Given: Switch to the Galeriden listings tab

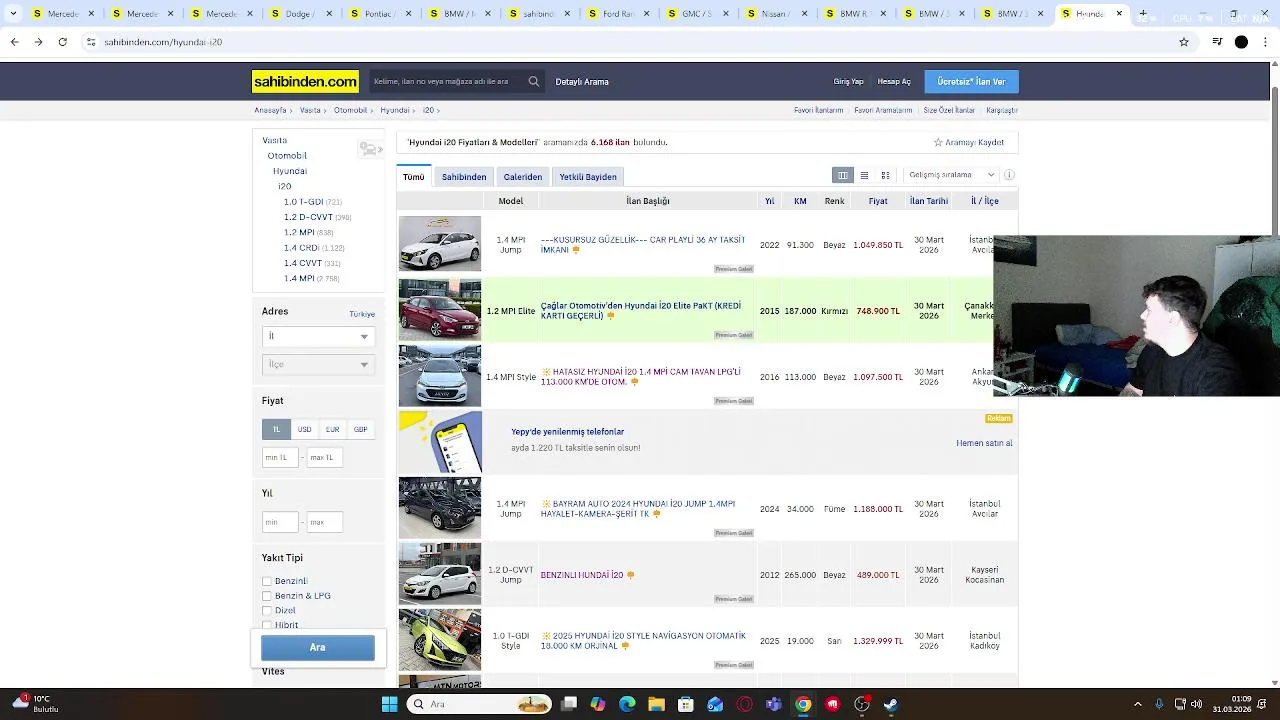Looking at the screenshot, I should point(523,177).
